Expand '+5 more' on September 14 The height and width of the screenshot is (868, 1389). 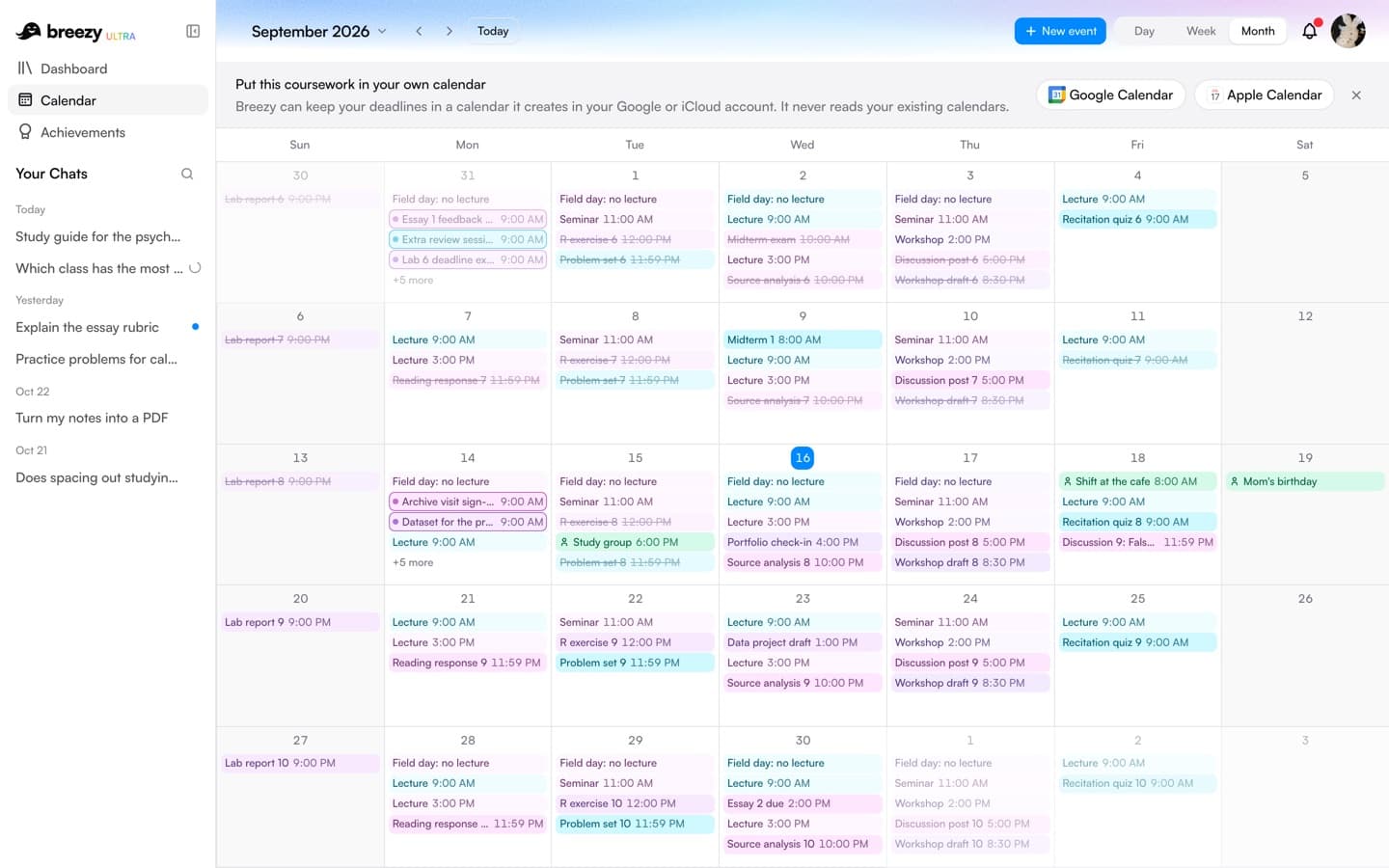pos(413,562)
